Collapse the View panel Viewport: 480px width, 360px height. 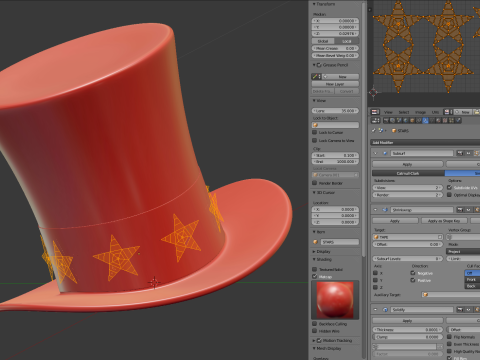[314, 101]
